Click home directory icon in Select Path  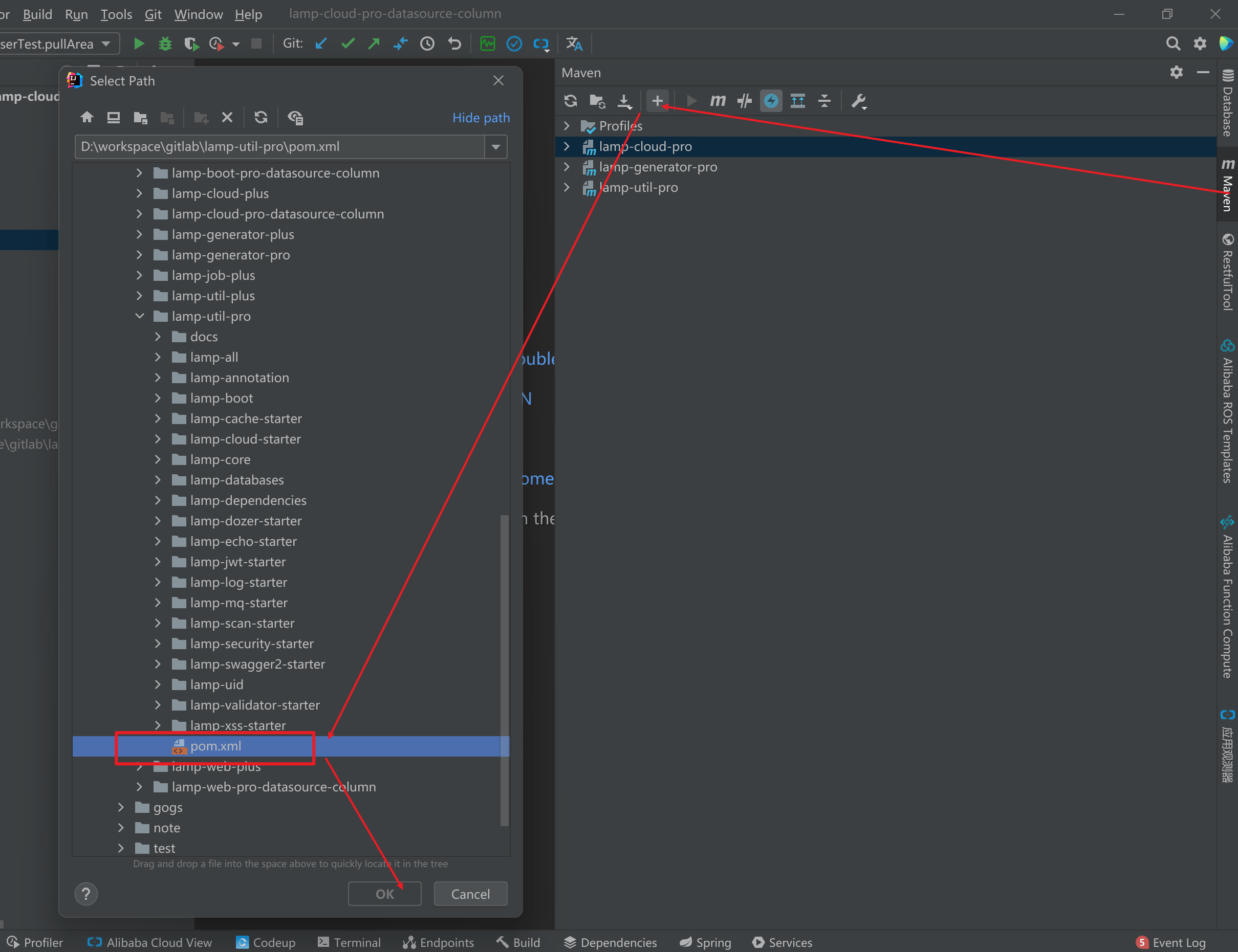pos(86,117)
